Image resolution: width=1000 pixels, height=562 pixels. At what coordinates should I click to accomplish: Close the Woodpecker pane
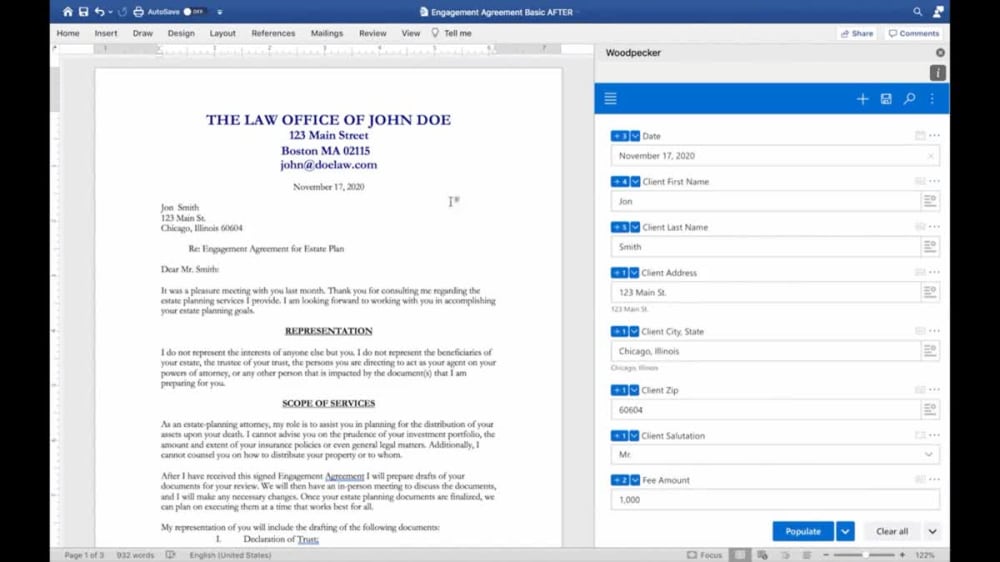click(940, 53)
